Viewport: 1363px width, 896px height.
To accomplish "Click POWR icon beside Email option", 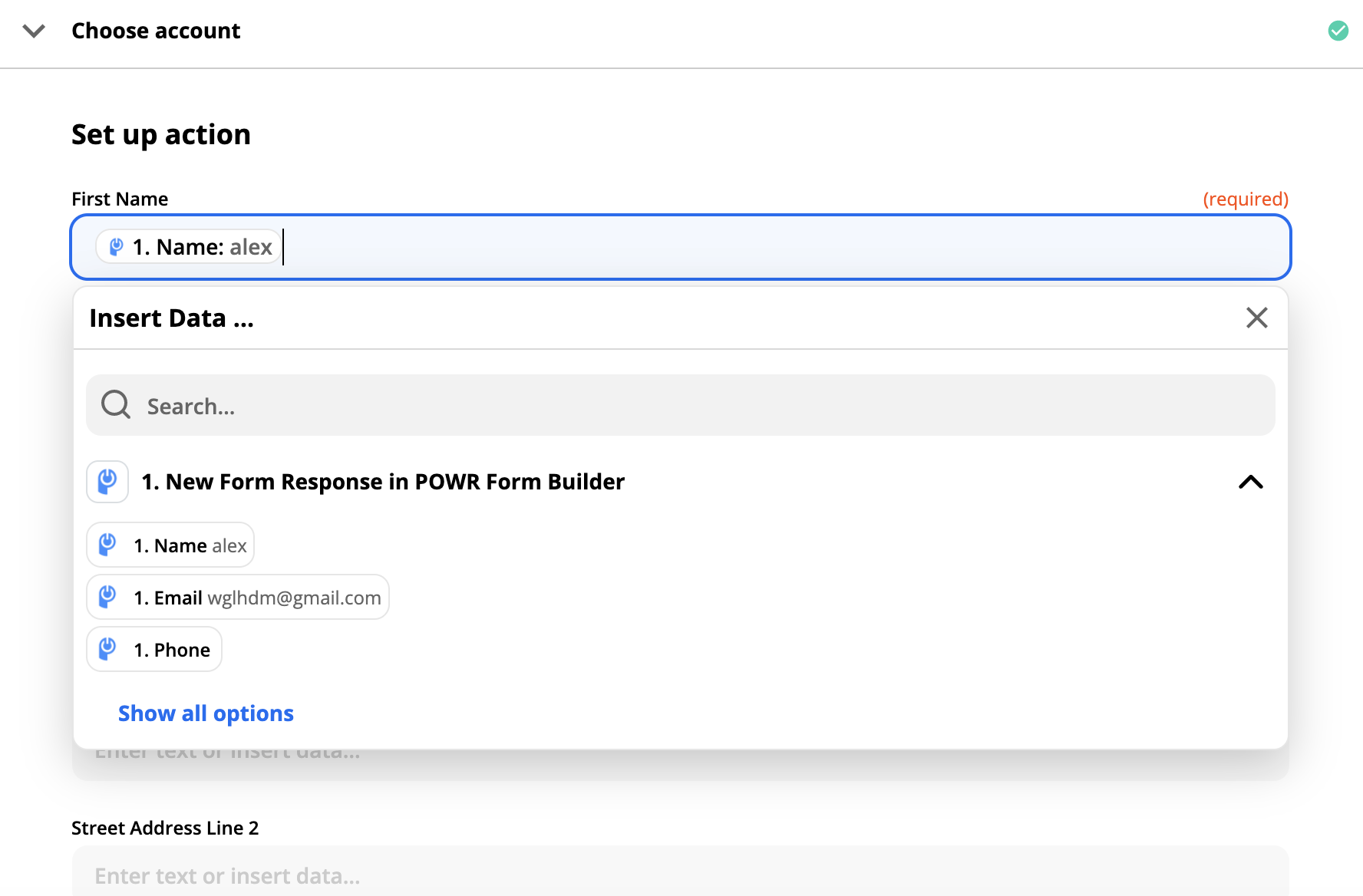I will click(x=107, y=597).
